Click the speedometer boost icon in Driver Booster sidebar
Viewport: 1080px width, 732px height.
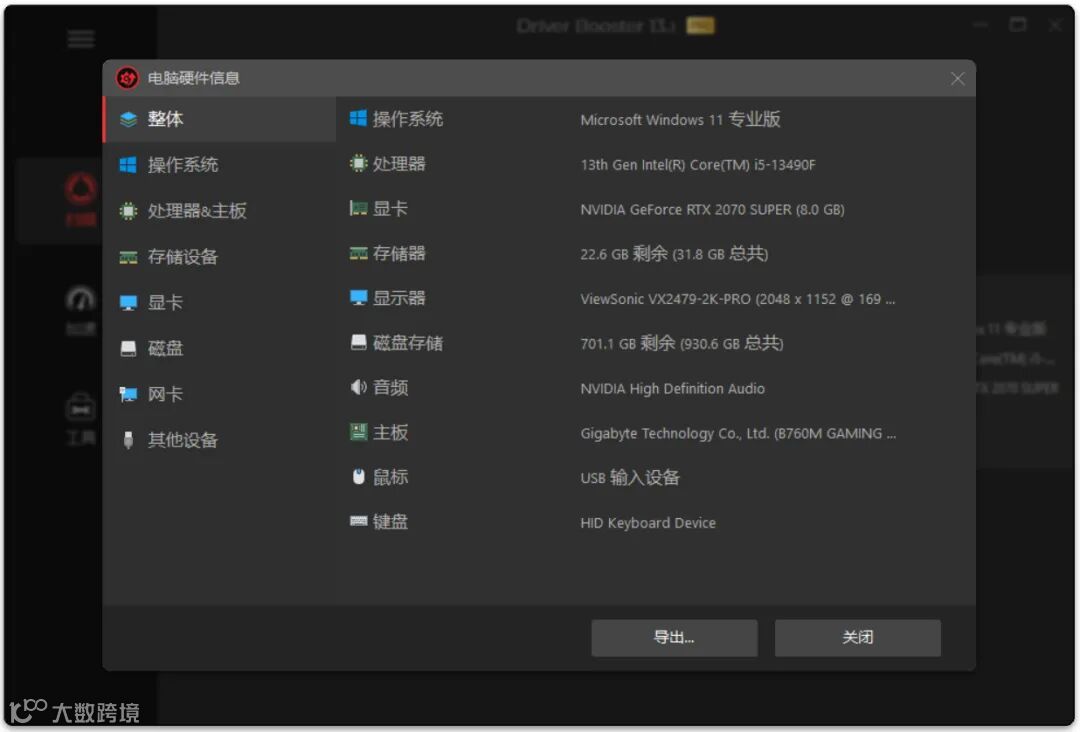[81, 300]
